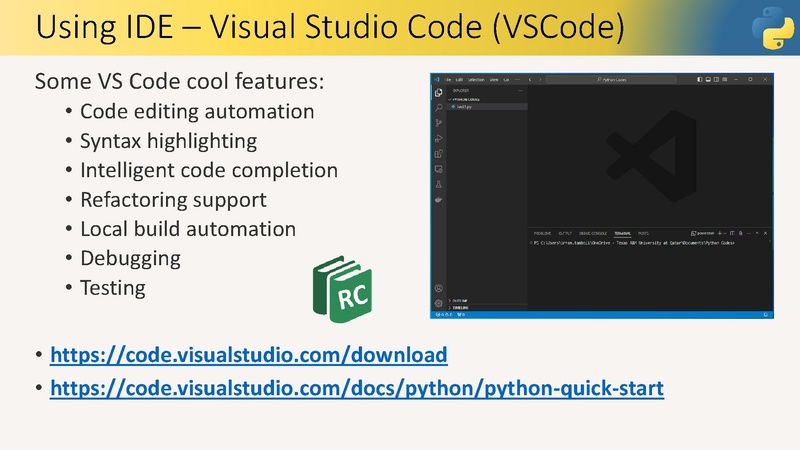Image resolution: width=800 pixels, height=450 pixels.
Task: Open the Testing flask icon
Action: [x=439, y=185]
